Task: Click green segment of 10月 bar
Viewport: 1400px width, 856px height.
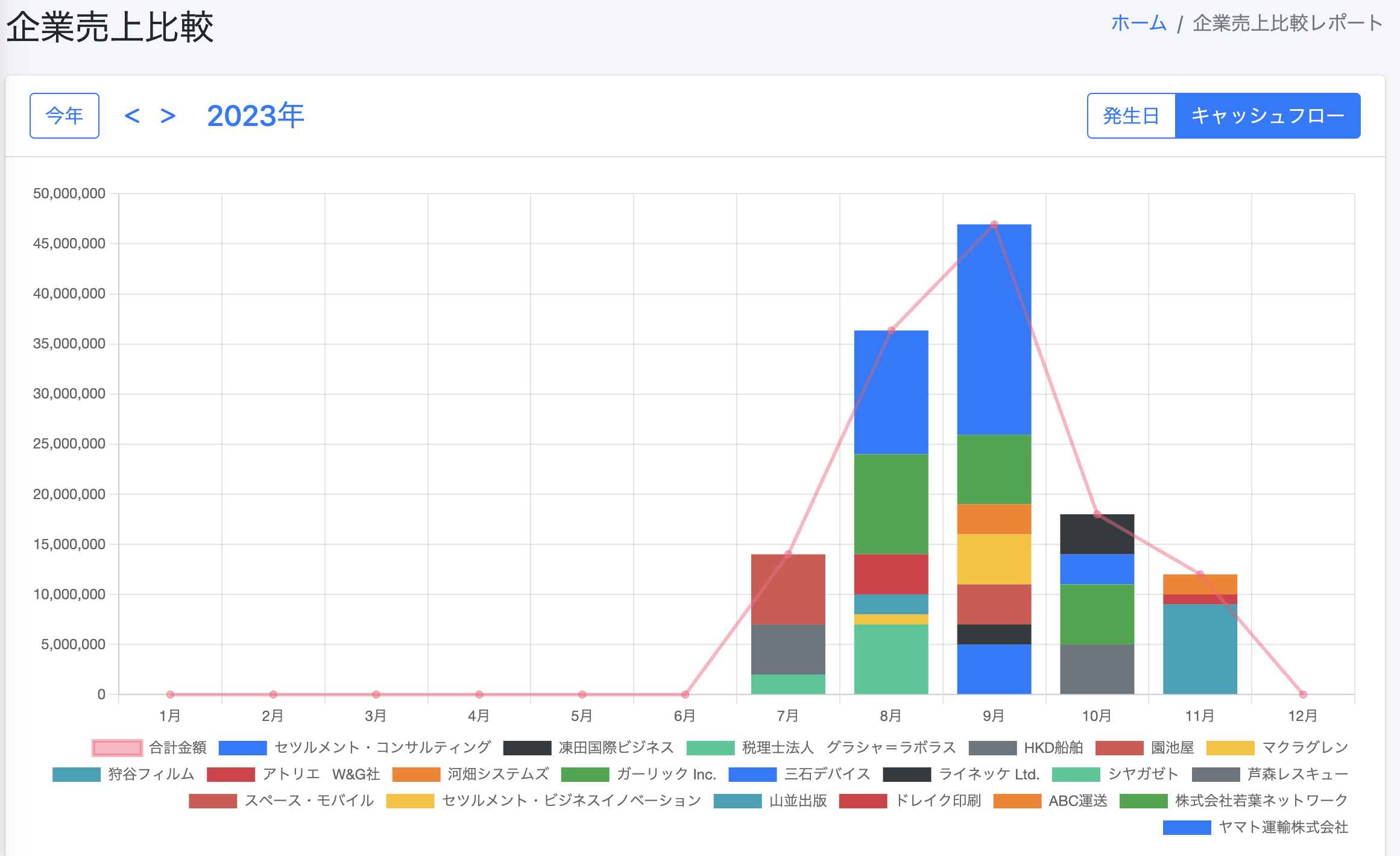Action: coord(1097,614)
